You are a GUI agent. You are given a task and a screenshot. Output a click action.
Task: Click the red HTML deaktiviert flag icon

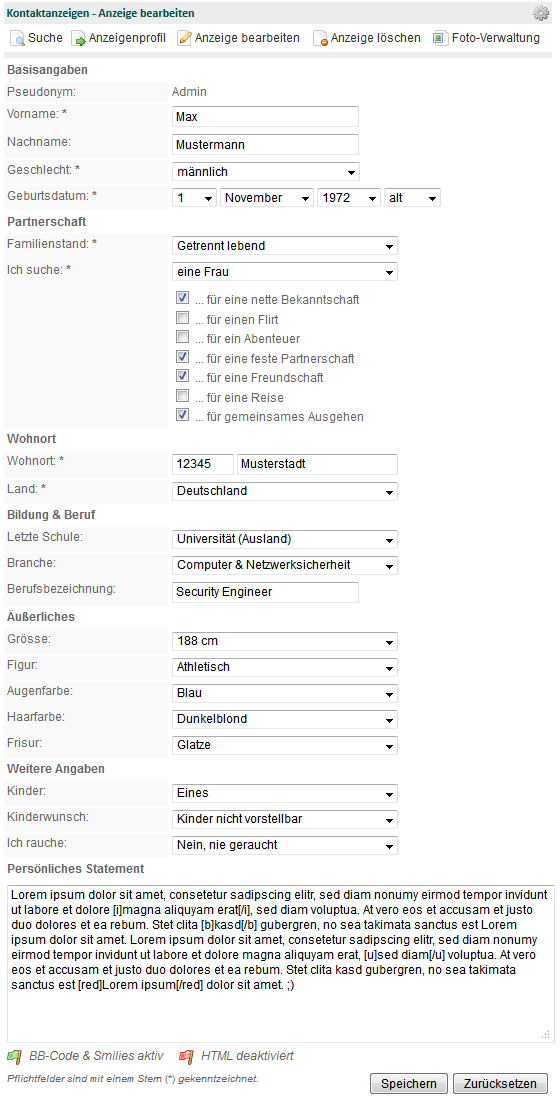(x=185, y=1056)
